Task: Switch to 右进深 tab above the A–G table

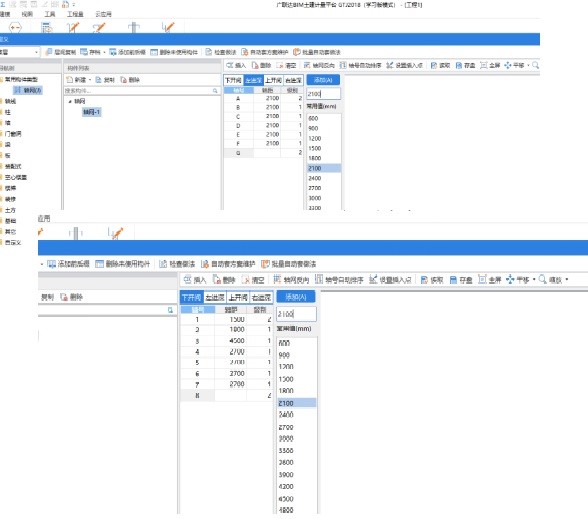Action: (x=293, y=80)
